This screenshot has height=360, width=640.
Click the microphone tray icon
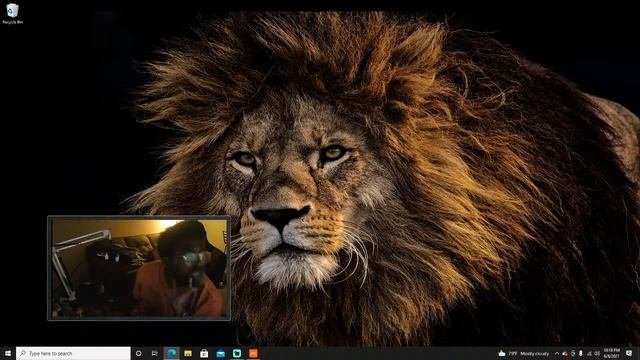click(x=581, y=353)
